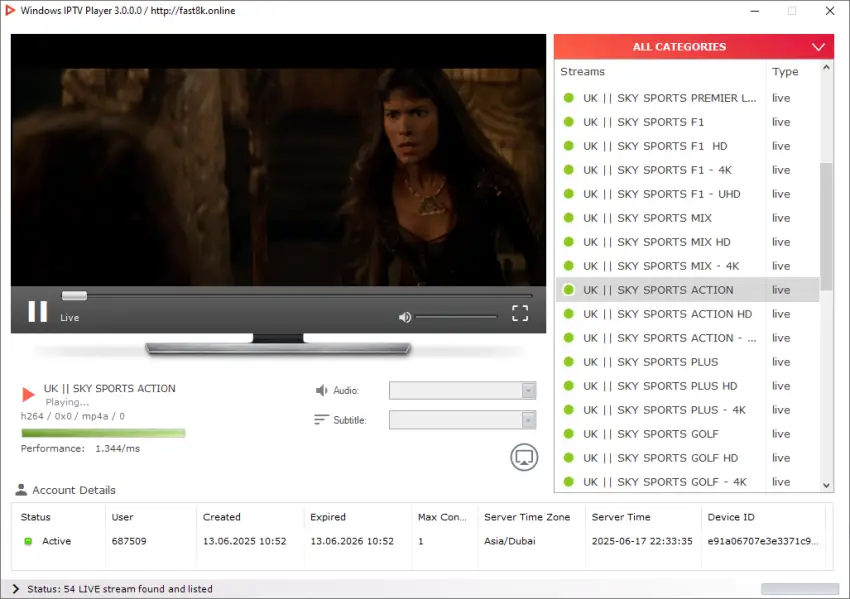Click the Asia/Dubai time zone cell
The width and height of the screenshot is (850, 599).
(x=510, y=541)
